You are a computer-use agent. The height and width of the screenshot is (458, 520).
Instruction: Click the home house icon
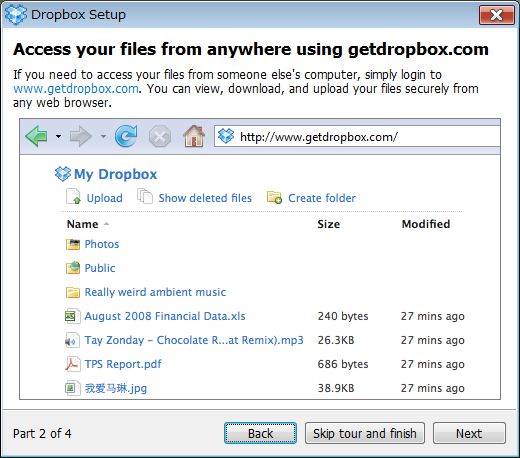coord(194,136)
